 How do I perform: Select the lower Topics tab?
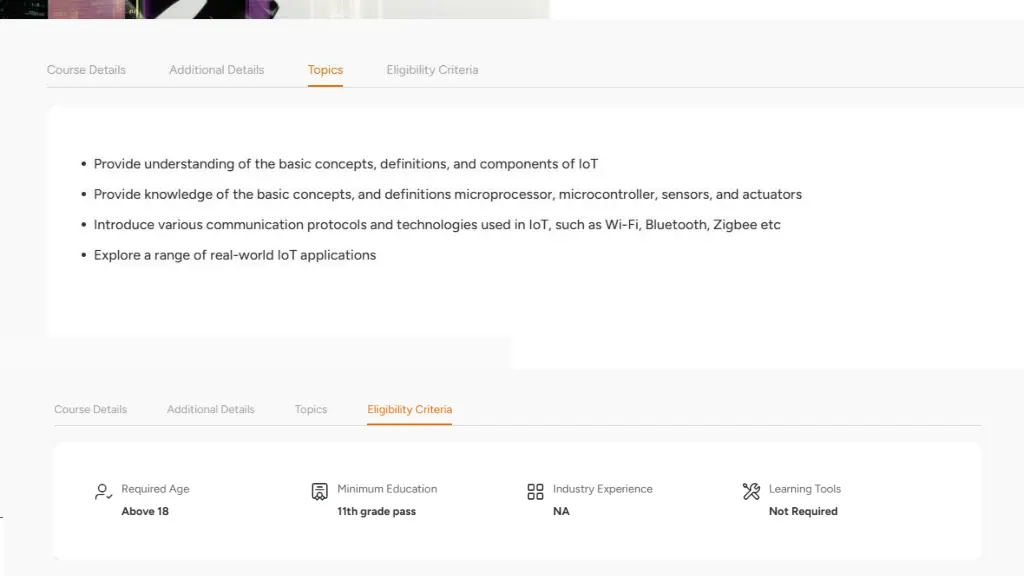tap(311, 409)
